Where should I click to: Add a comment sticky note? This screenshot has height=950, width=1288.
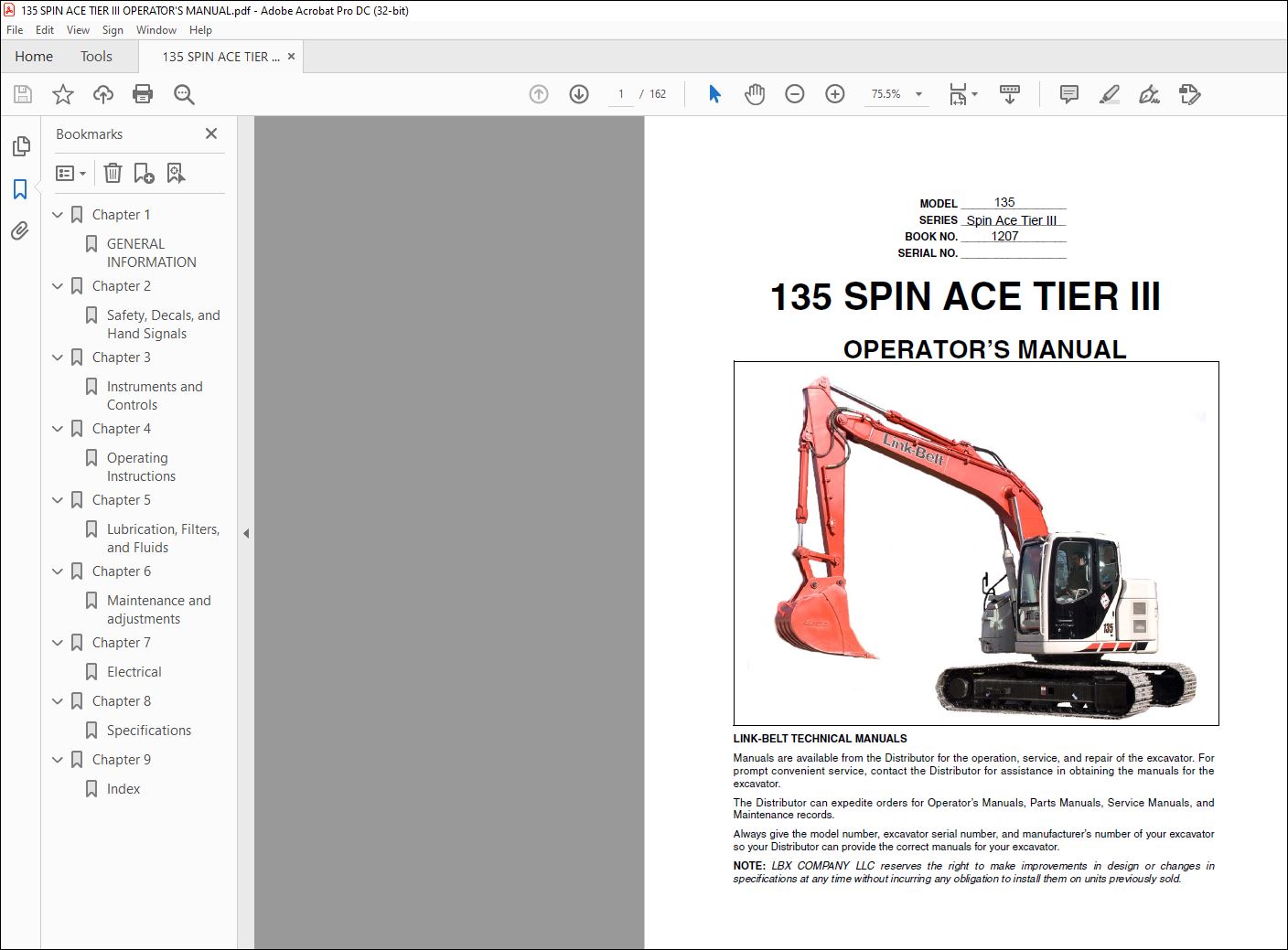coord(1068,94)
